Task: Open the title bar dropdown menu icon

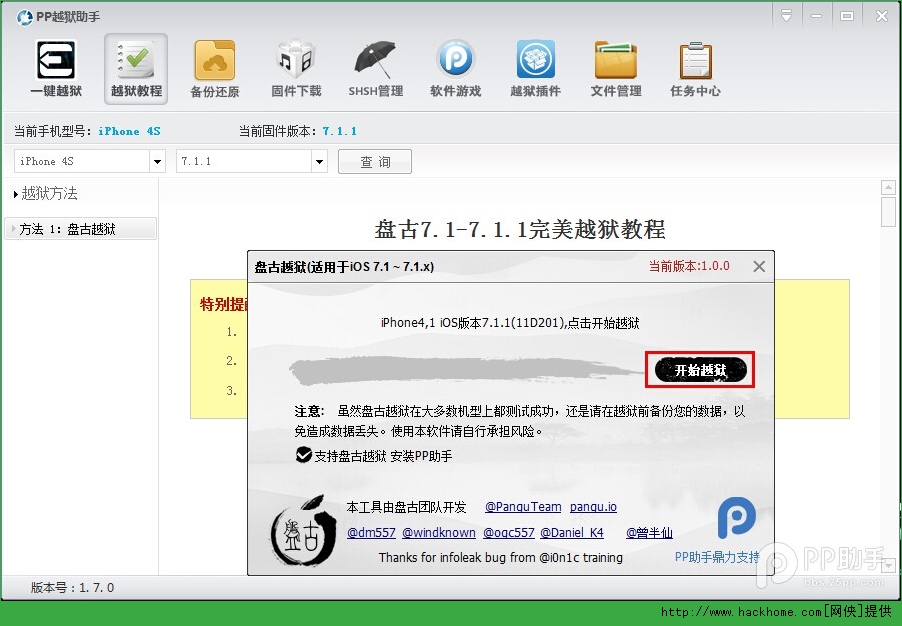Action: (x=786, y=16)
